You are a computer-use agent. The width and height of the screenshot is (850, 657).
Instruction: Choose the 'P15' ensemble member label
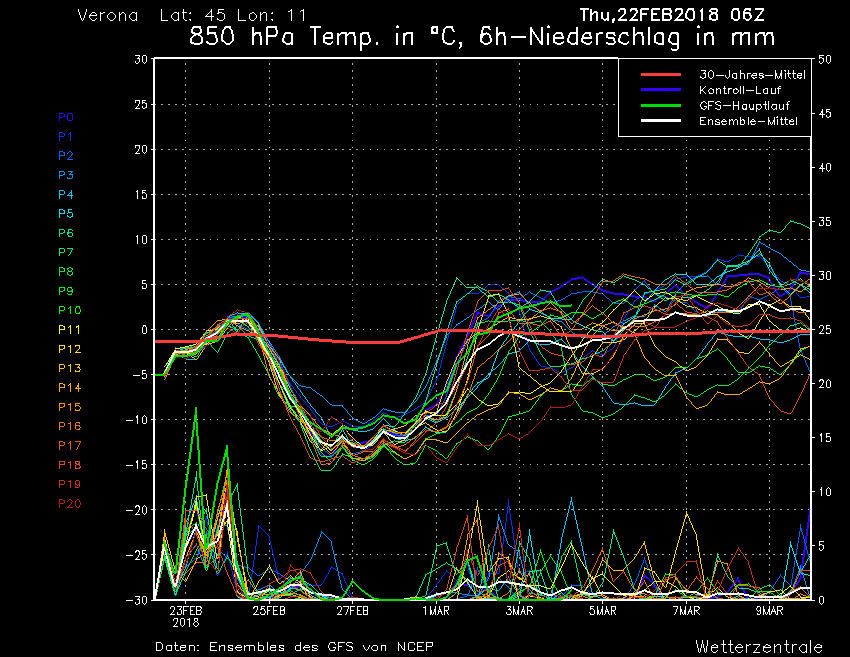coord(70,407)
